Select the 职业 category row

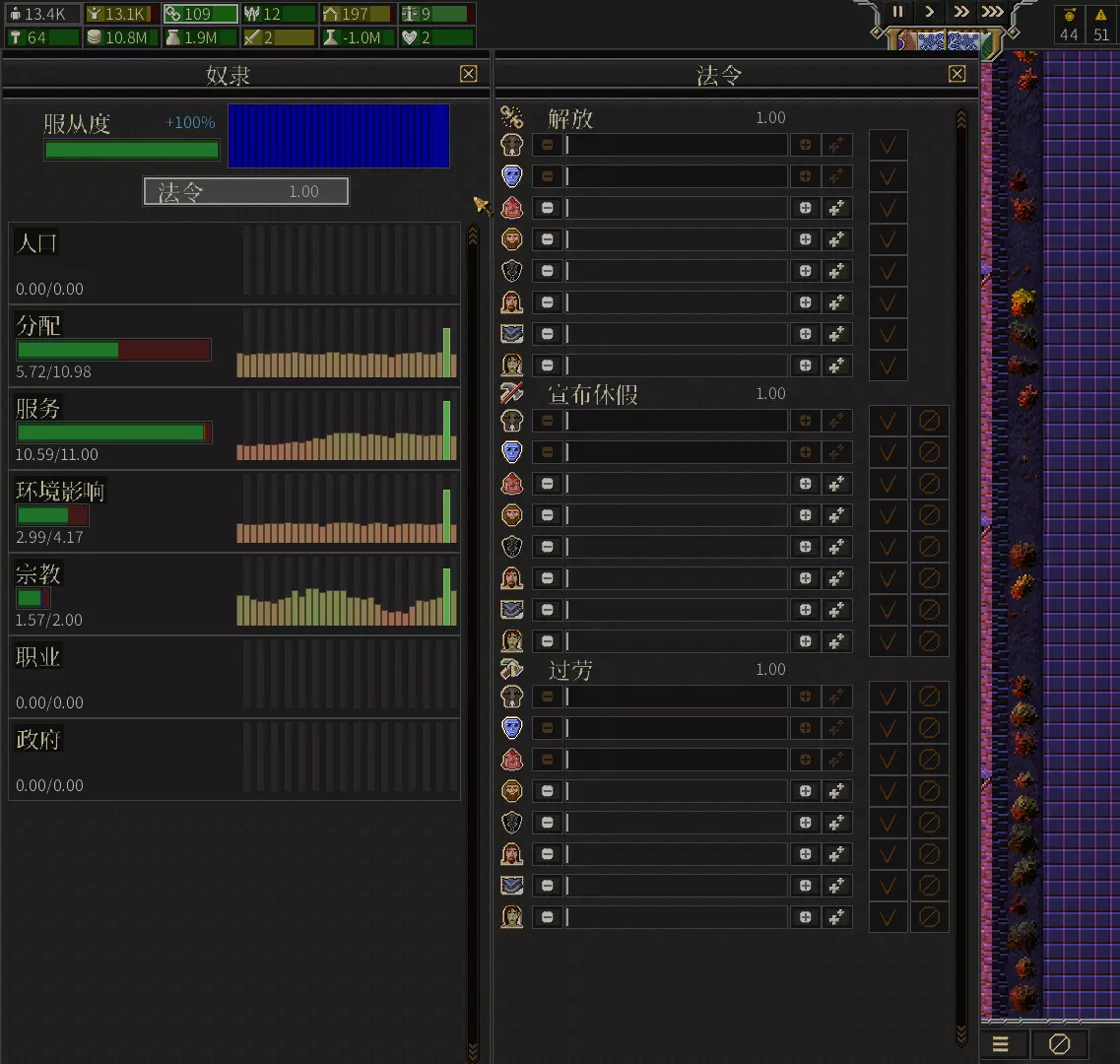point(234,678)
